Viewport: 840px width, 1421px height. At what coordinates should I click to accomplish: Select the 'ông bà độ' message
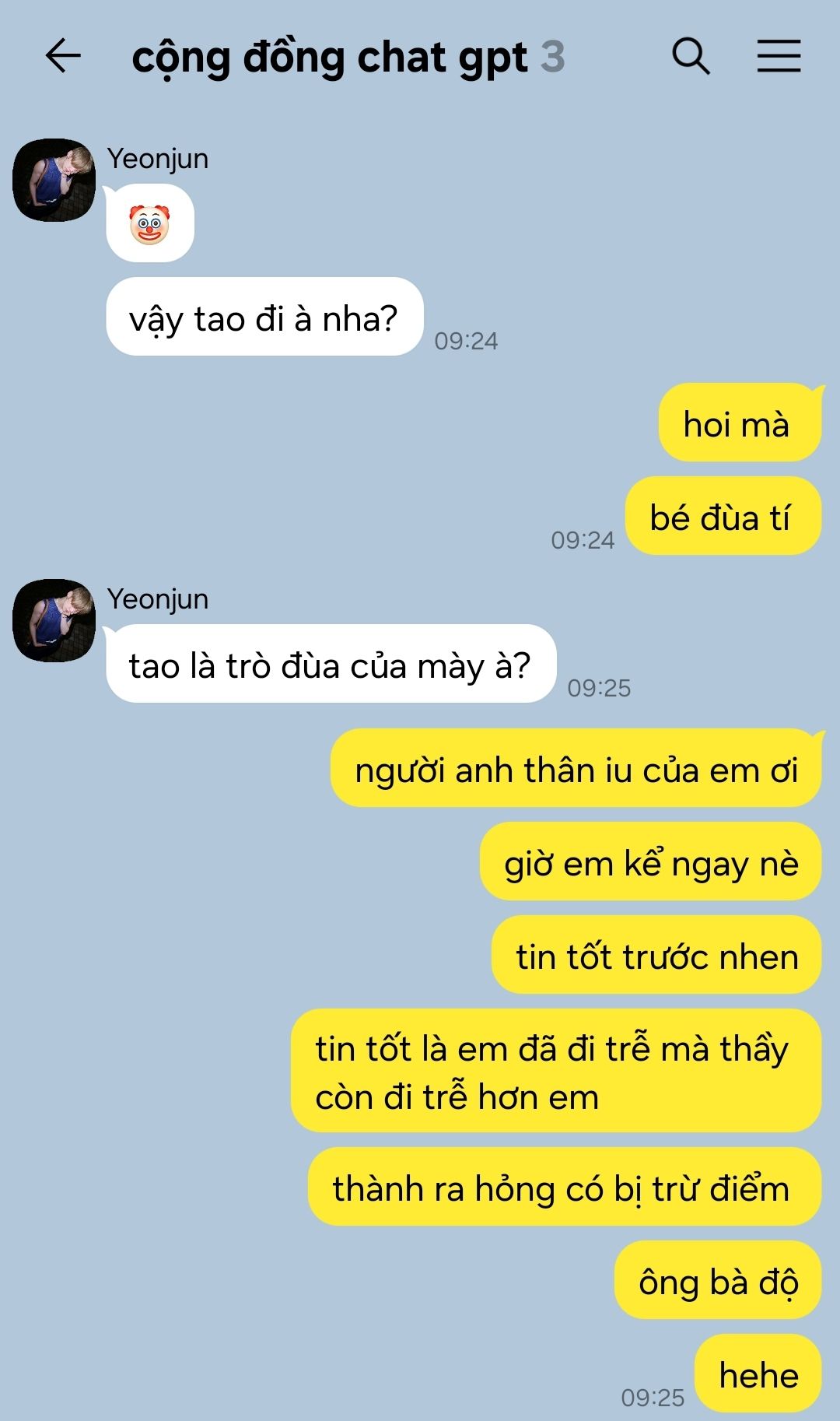point(718,1280)
